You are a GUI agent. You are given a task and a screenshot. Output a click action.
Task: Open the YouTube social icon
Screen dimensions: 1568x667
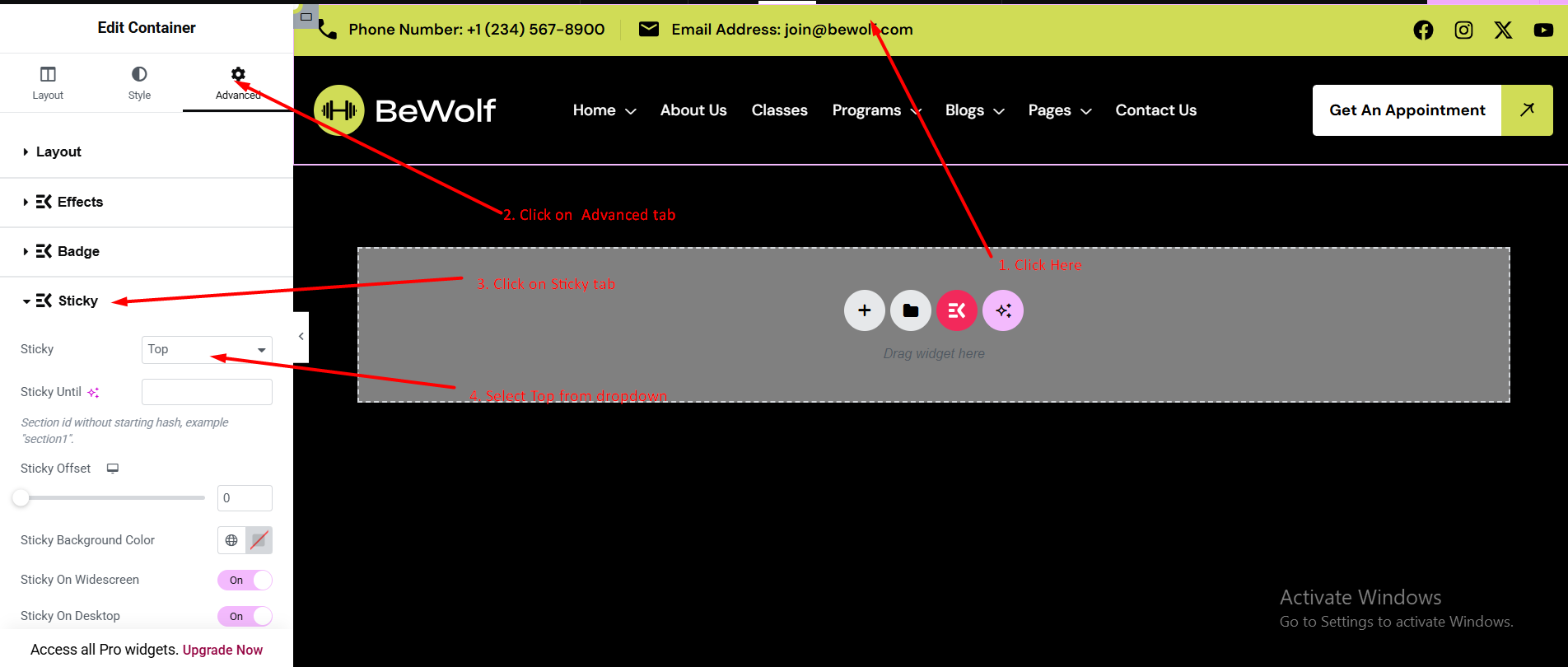pos(1543,30)
